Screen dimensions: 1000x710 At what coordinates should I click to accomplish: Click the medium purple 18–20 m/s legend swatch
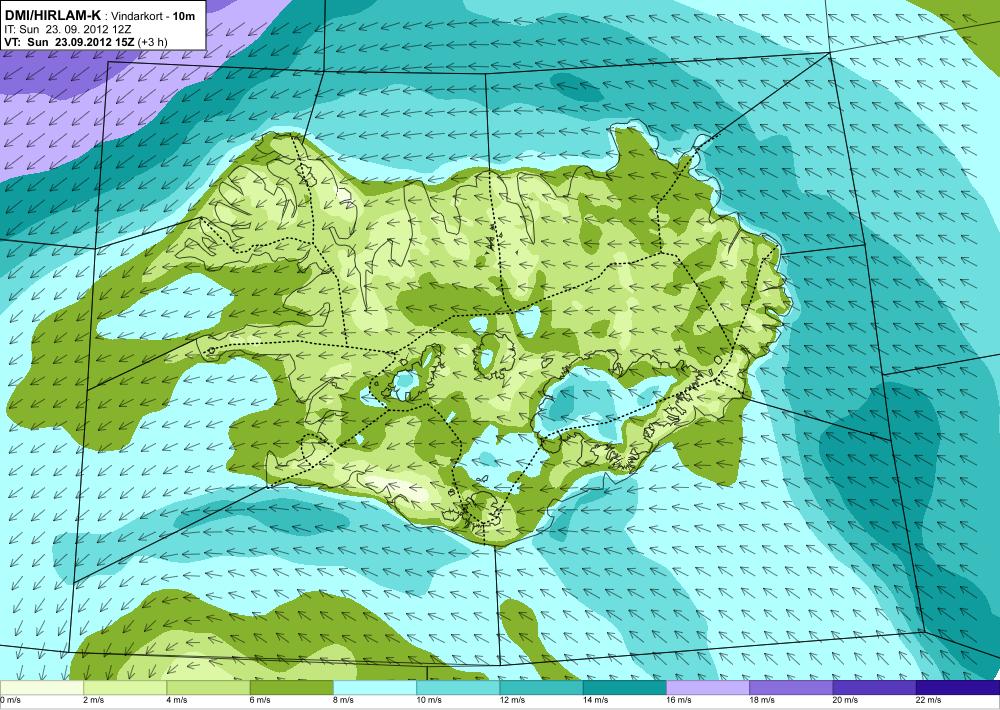791,688
